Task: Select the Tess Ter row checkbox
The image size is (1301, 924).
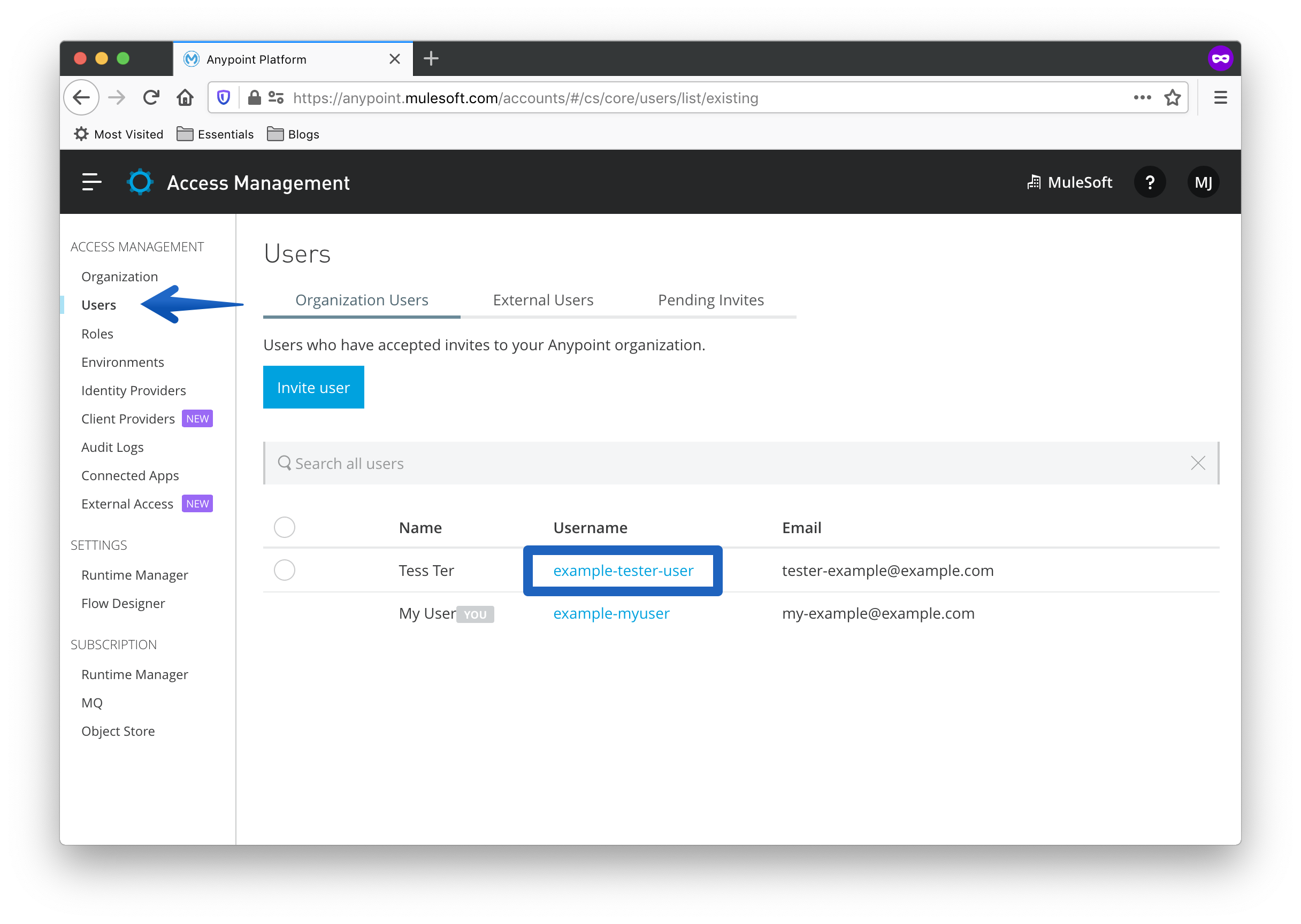Action: [285, 570]
